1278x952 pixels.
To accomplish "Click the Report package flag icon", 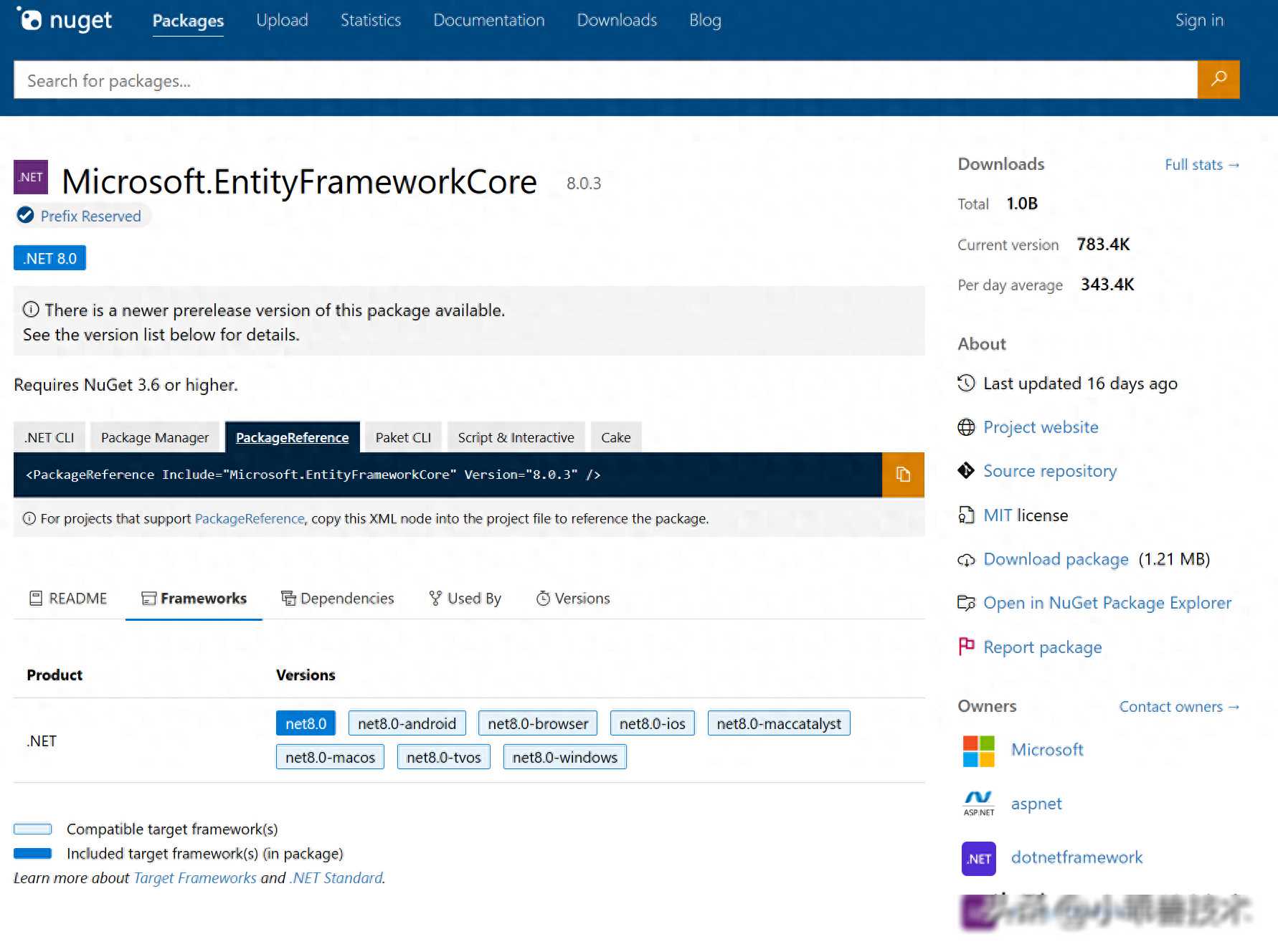I will tap(966, 646).
